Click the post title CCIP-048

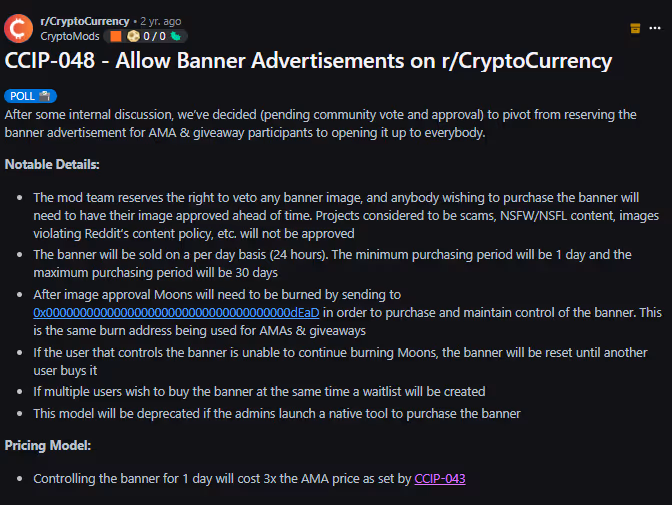[x=308, y=61]
